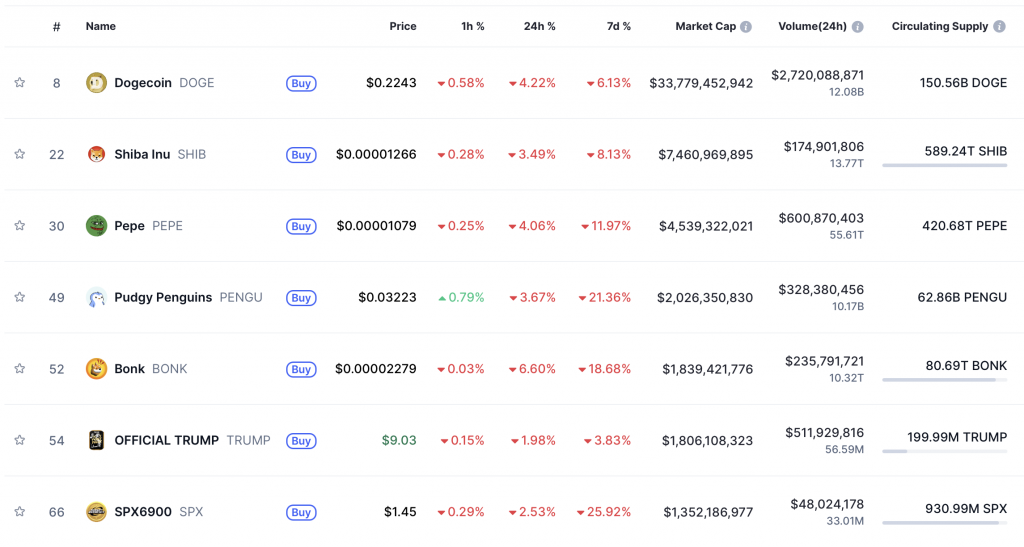
Task: Sort by Market Cap header
Action: click(705, 27)
